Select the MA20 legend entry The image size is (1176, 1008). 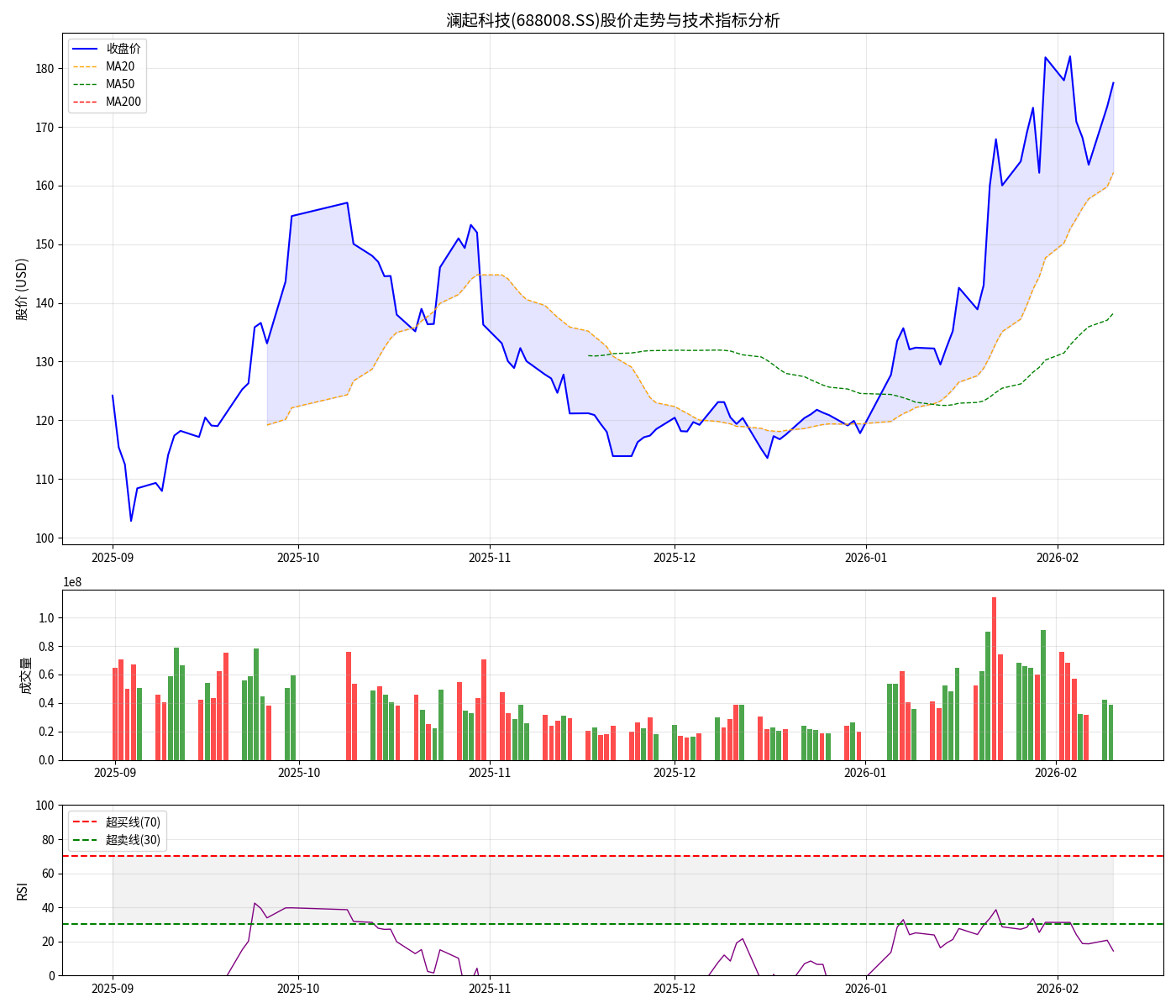tap(119, 66)
